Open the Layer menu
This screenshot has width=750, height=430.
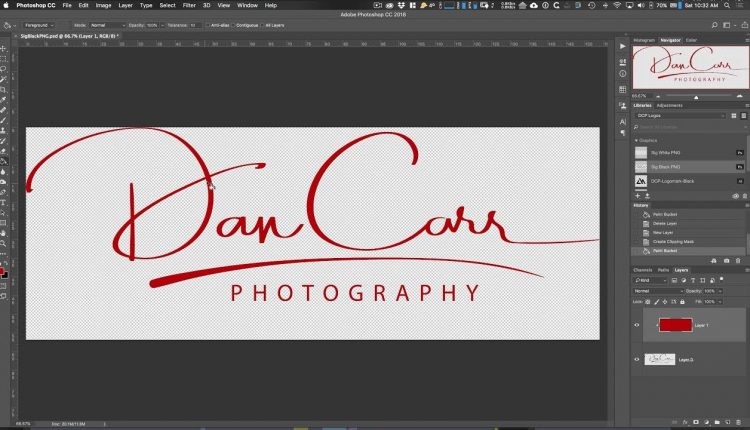click(x=125, y=5)
